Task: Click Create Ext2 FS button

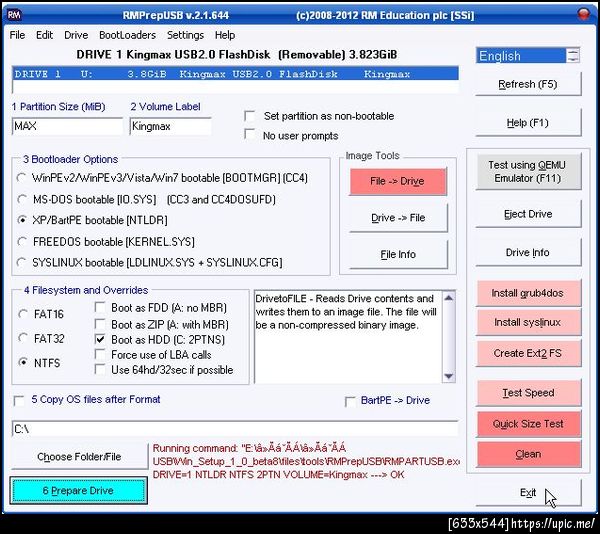Action: click(528, 353)
